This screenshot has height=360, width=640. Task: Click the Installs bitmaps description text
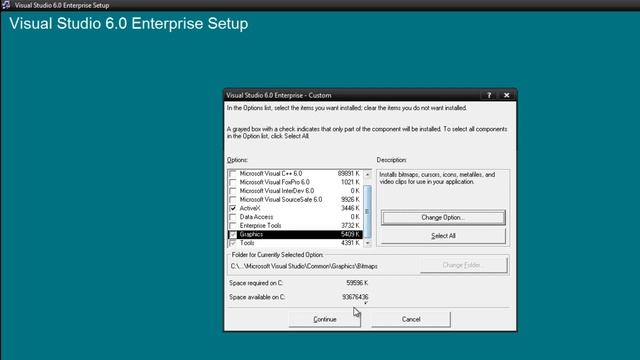coord(437,178)
